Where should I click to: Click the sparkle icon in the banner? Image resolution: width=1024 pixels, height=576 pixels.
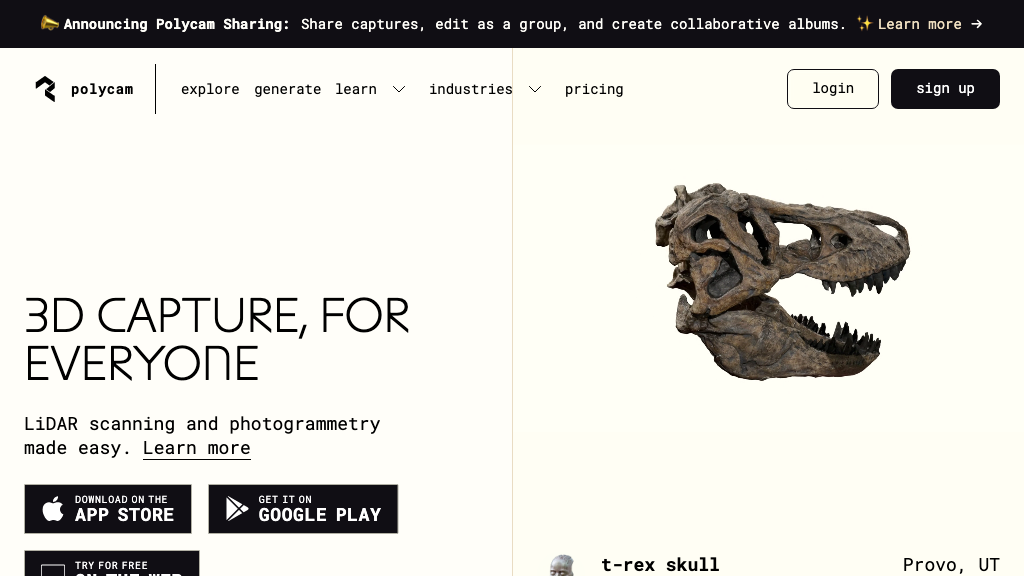864,24
